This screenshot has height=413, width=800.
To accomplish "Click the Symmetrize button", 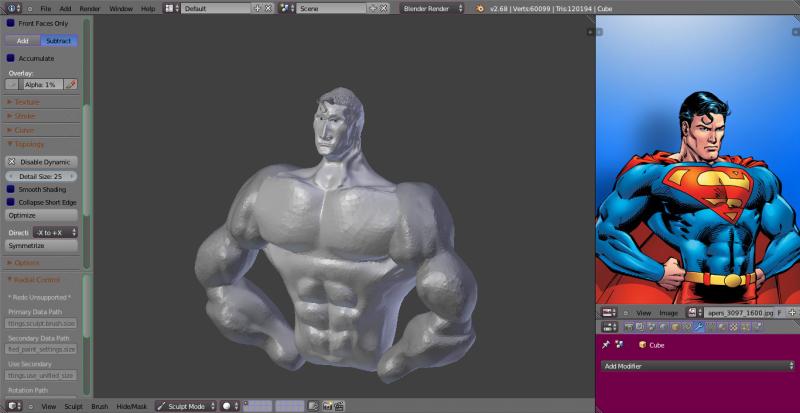I will pyautogui.click(x=41, y=246).
